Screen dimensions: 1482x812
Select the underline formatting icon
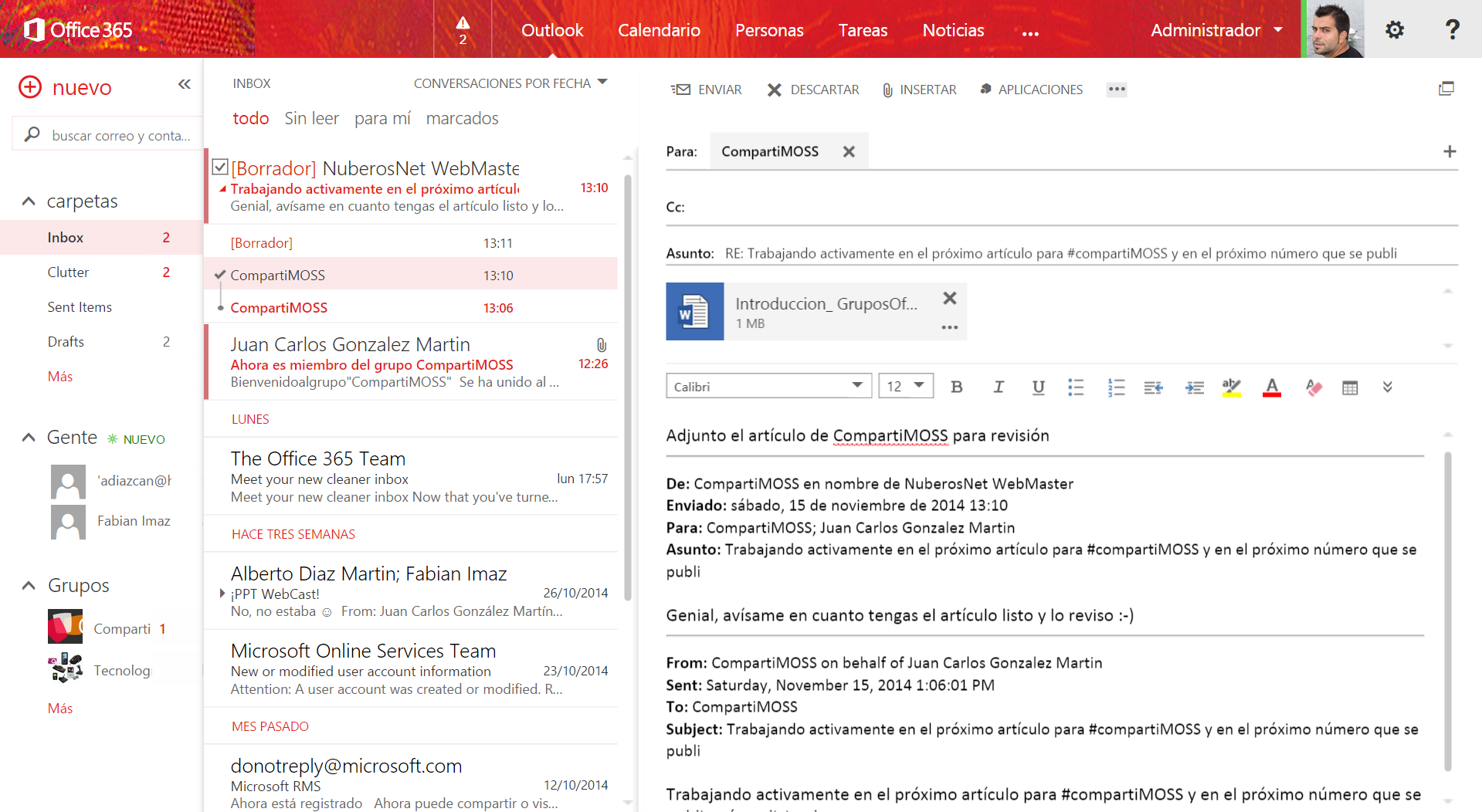point(1038,387)
